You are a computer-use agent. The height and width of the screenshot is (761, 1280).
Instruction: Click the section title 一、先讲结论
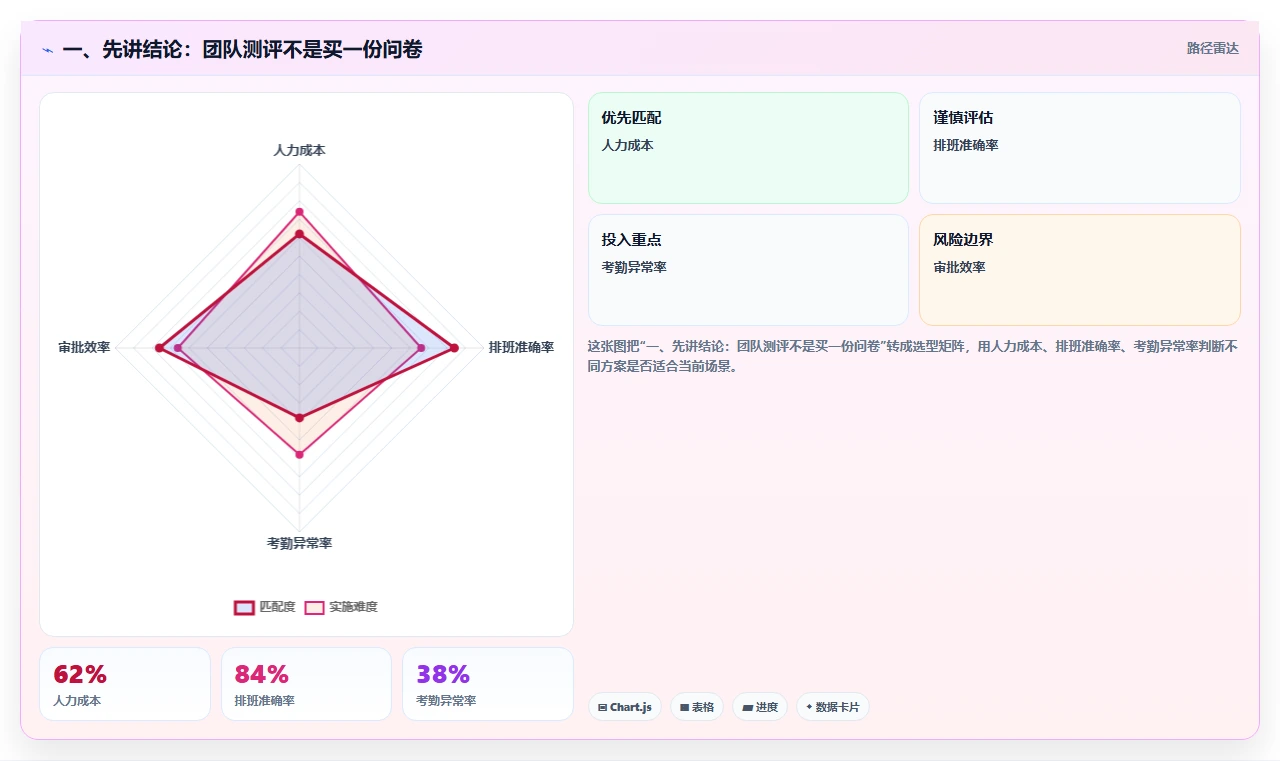click(242, 49)
